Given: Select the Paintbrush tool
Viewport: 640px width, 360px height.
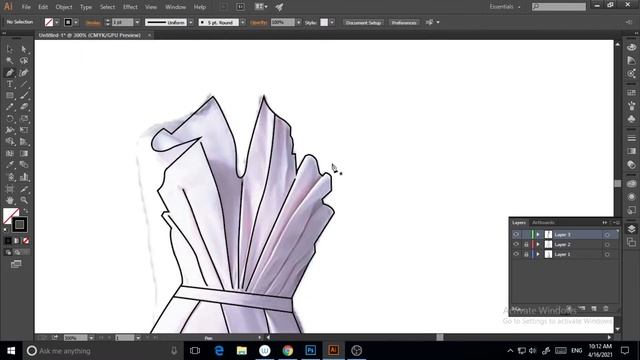Looking at the screenshot, I should click(x=24, y=96).
